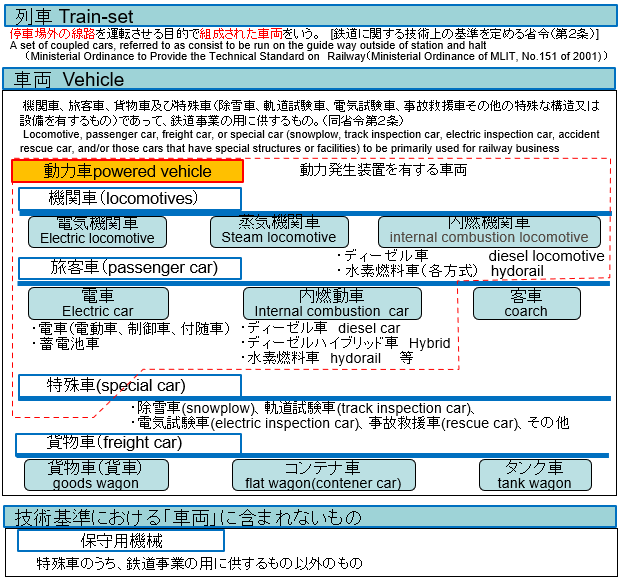Click the 技術基準における「車両」に含まれないもの header
Image resolution: width=620 pixels, height=579 pixels.
[x=310, y=517]
